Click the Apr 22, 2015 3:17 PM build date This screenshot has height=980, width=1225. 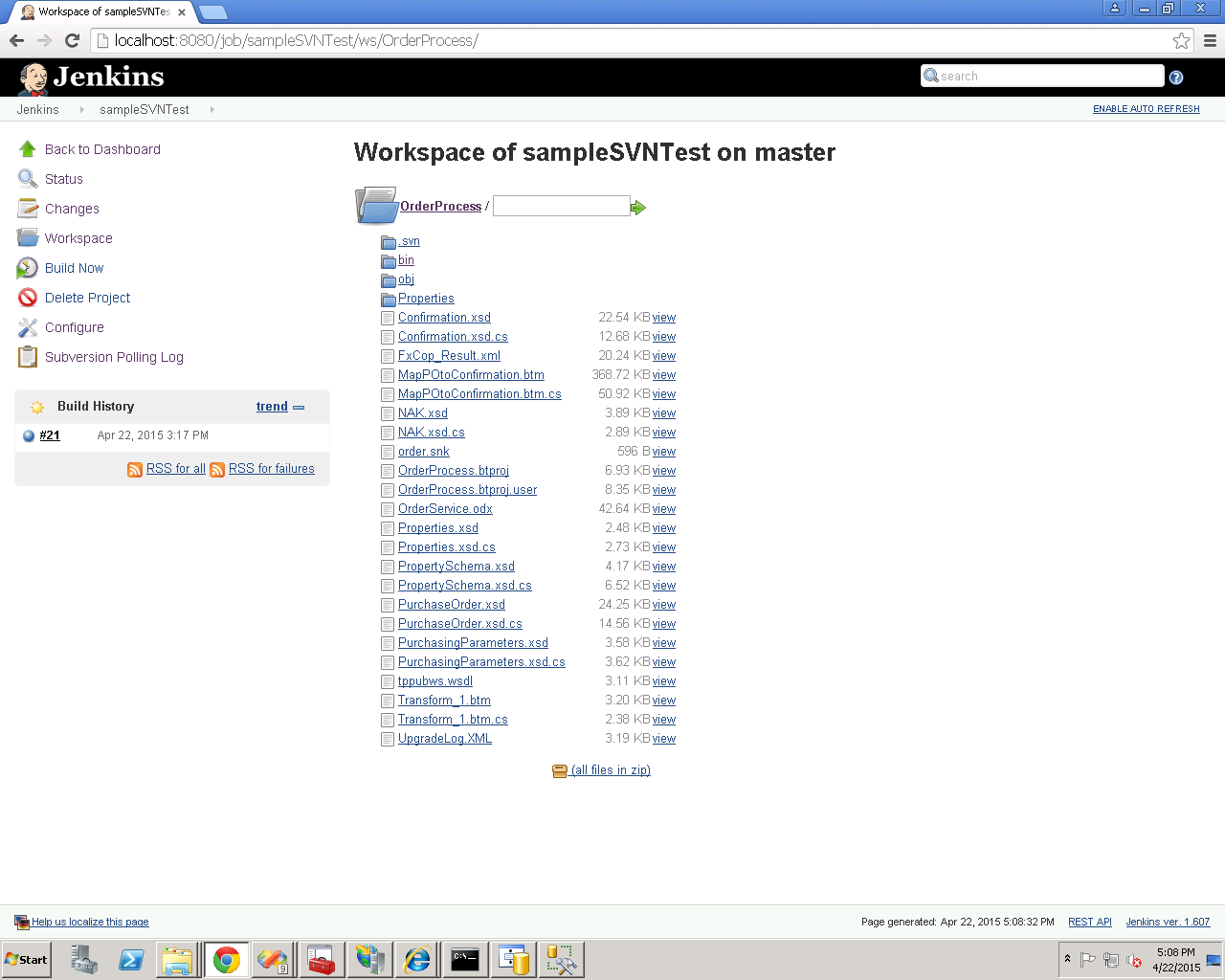[x=153, y=435]
